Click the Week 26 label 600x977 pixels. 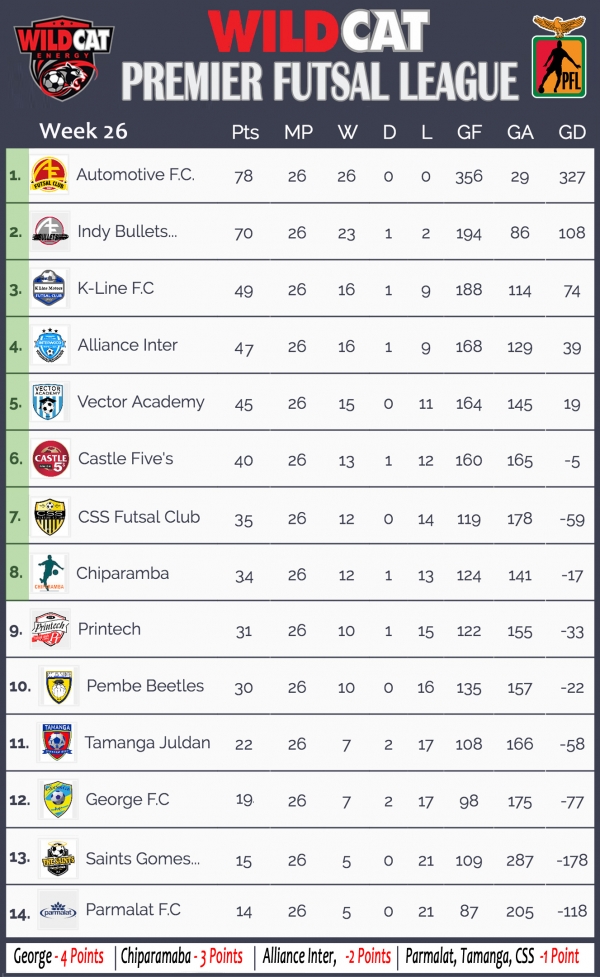coord(83,131)
